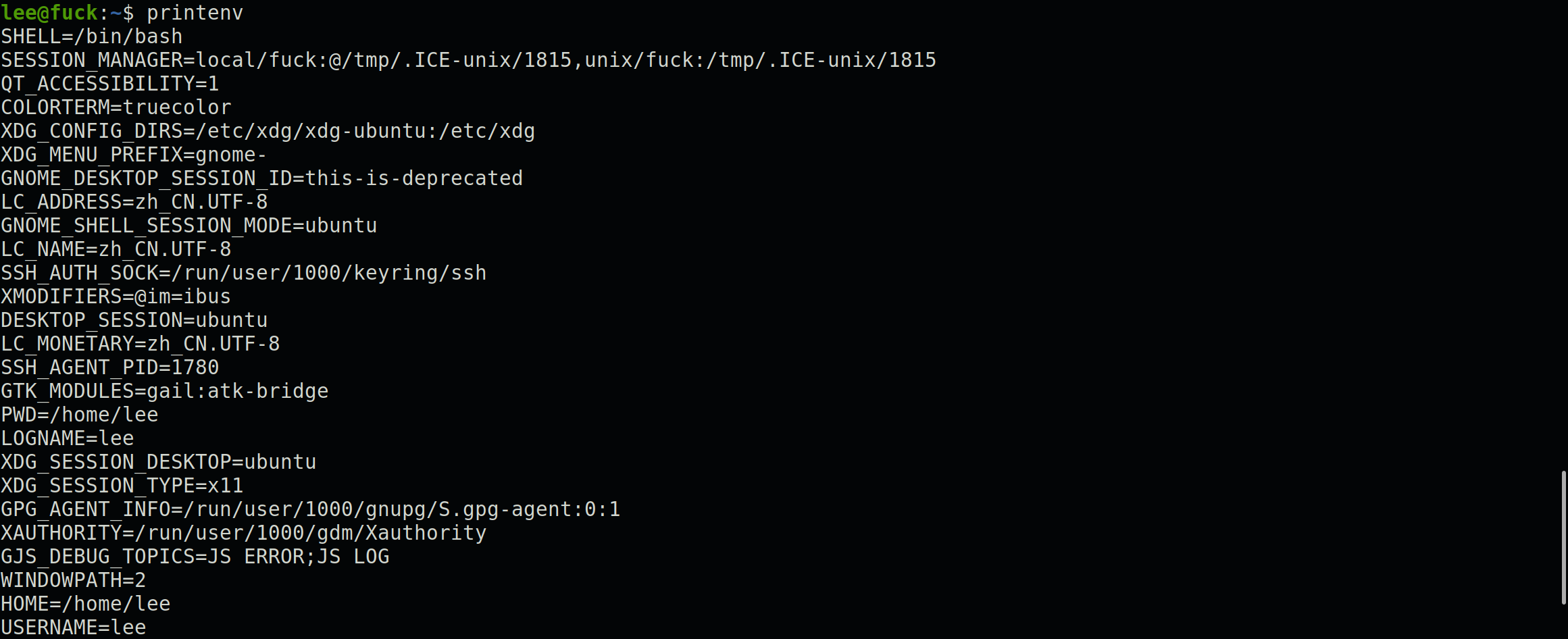Click the printenv command text
Image resolution: width=1568 pixels, height=639 pixels.
[195, 13]
